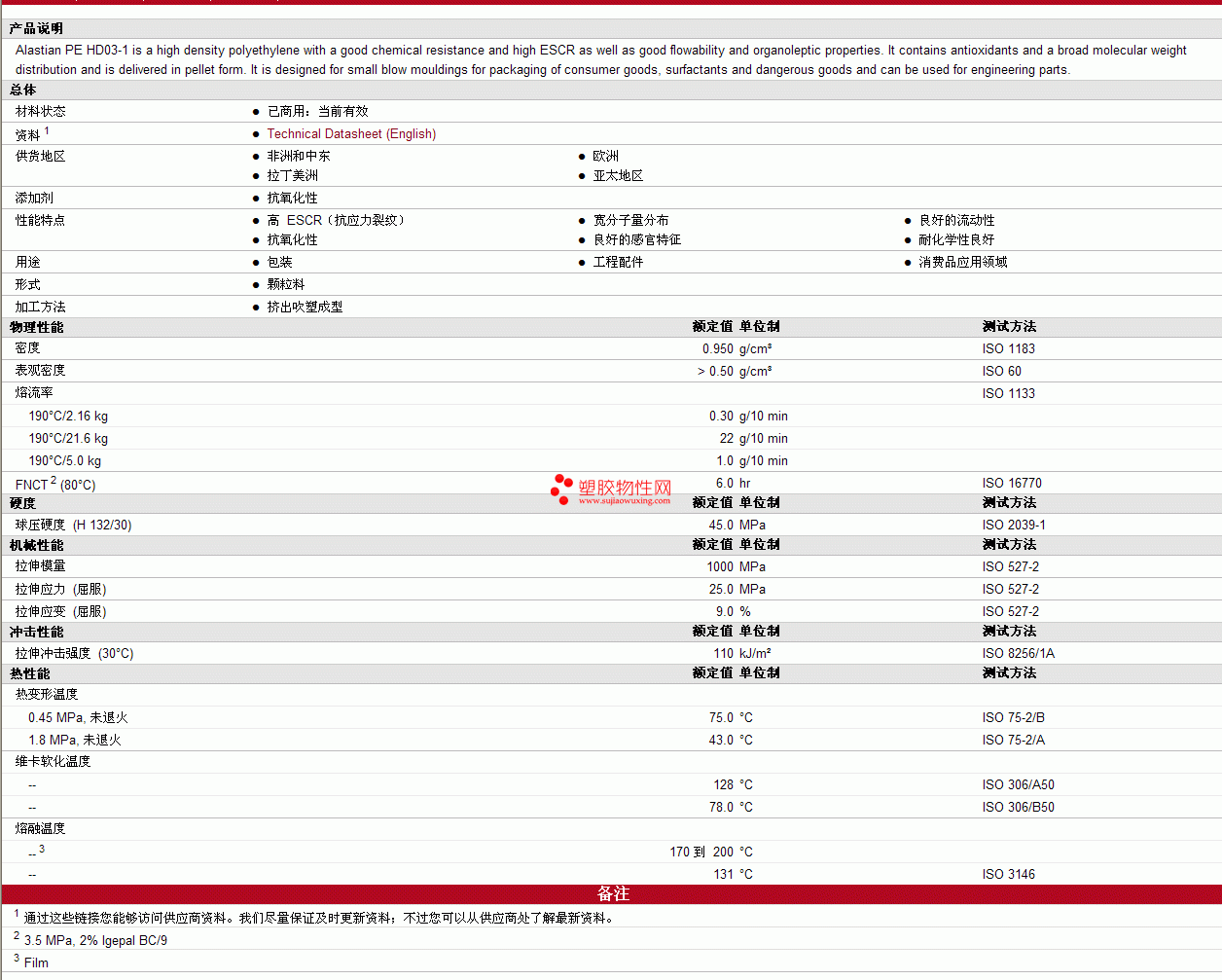Click the 拉伸冲击强度 (30°C) row label
This screenshot has height=980, width=1222.
click(x=75, y=654)
